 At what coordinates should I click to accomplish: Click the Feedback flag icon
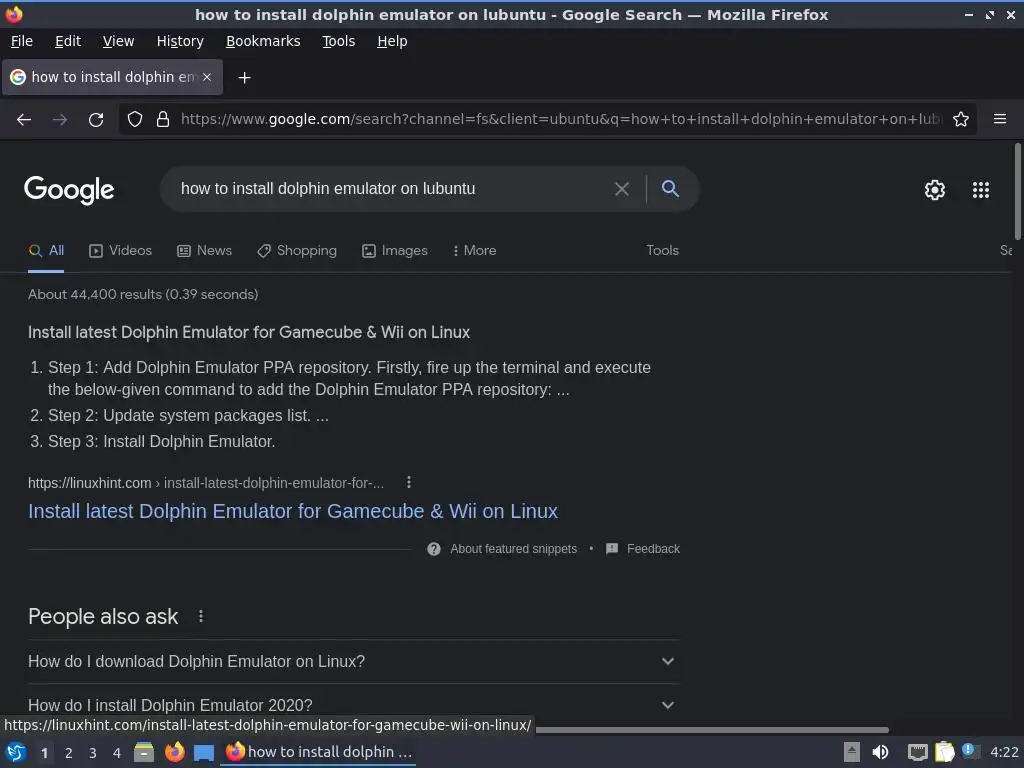(612, 549)
